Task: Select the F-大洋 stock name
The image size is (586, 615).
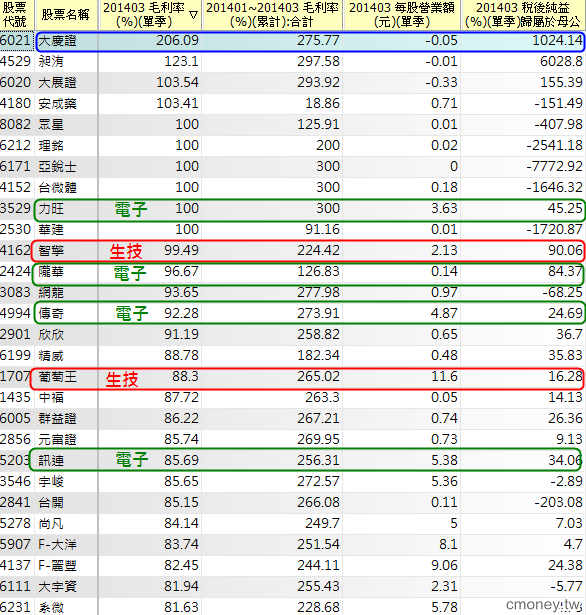Action: coord(57,545)
